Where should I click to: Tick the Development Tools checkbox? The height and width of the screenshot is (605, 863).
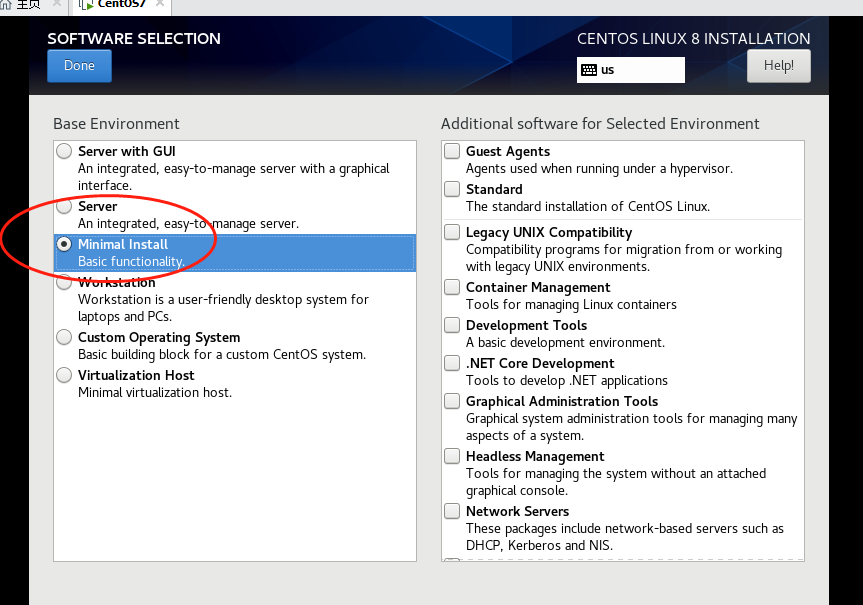click(x=452, y=325)
